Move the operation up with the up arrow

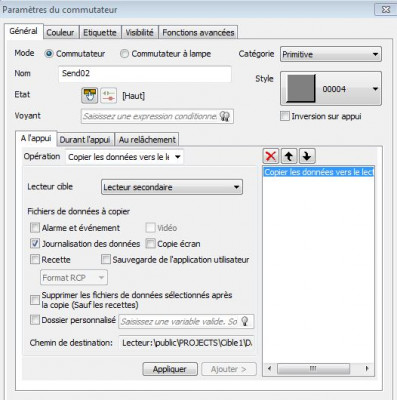(x=289, y=156)
